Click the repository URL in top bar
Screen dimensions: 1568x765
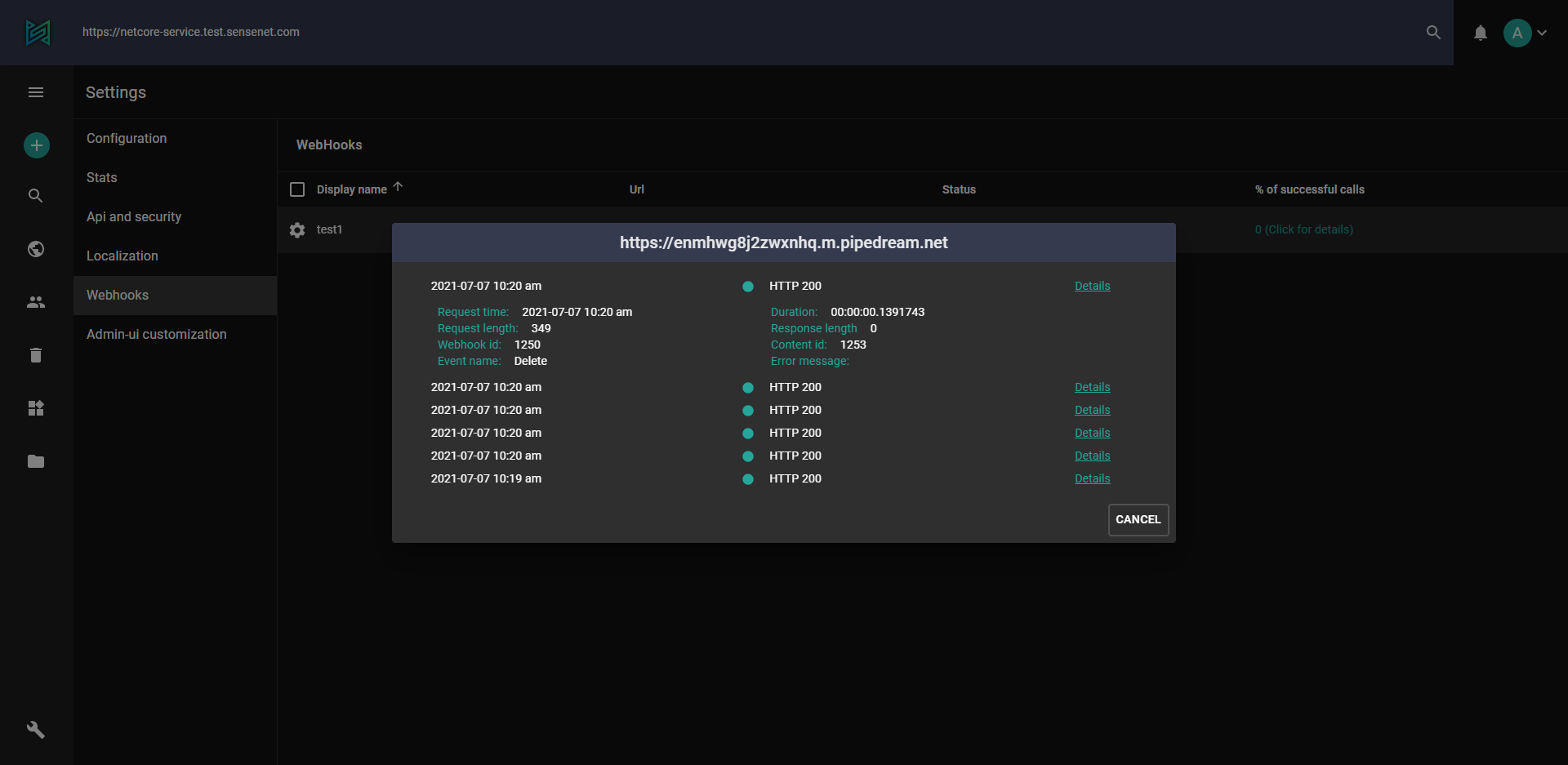[x=191, y=32]
